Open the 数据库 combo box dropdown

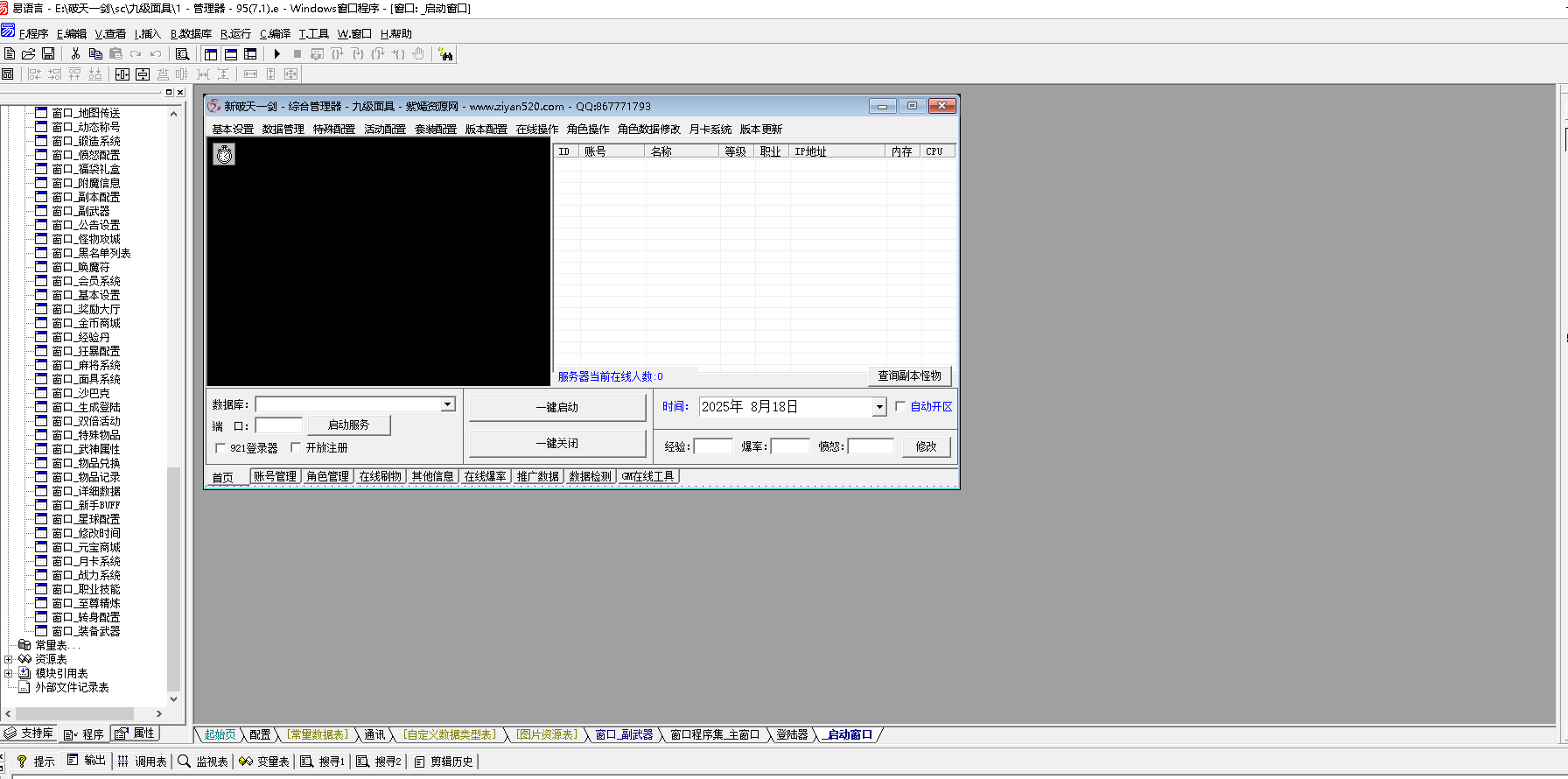(447, 404)
